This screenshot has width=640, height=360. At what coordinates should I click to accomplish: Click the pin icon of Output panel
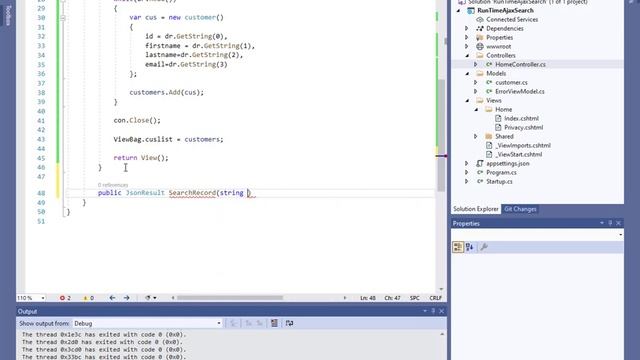433,311
